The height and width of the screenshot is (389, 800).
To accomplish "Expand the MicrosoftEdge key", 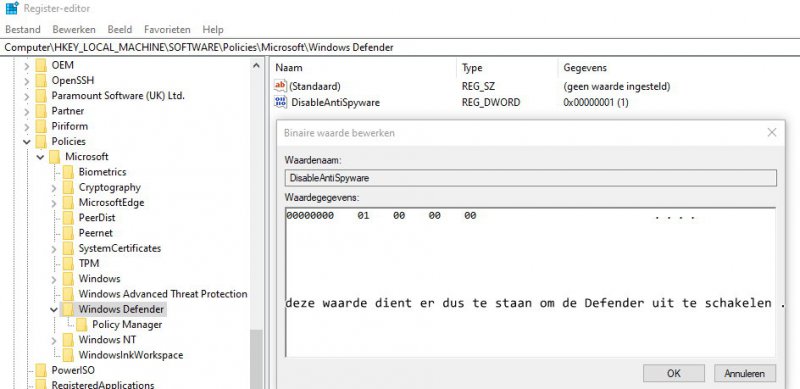I will pyautogui.click(x=54, y=203).
